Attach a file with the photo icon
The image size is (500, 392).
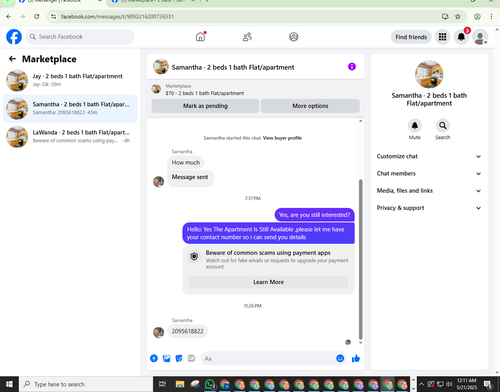(x=166, y=358)
